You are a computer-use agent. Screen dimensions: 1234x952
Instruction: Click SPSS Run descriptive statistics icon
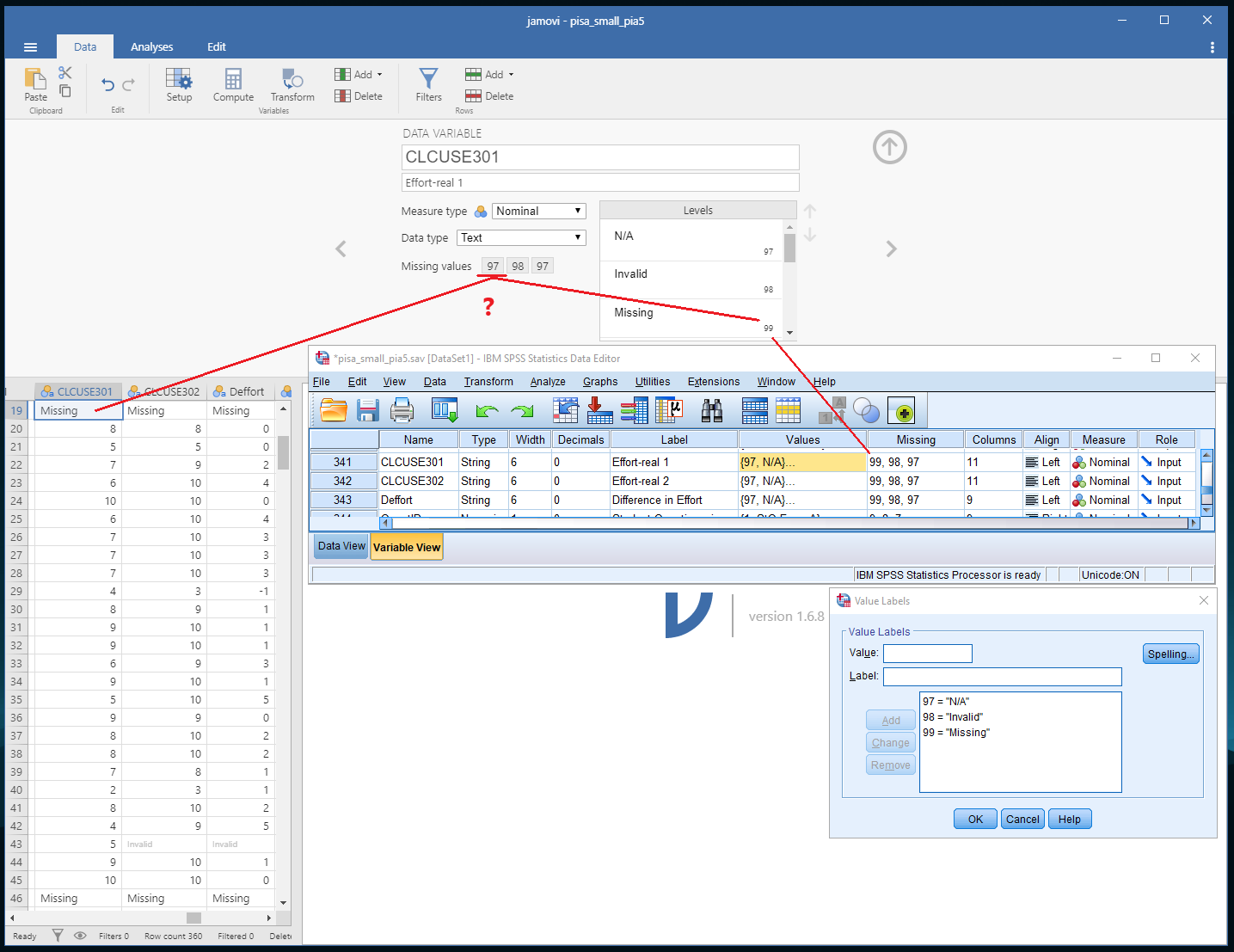pos(669,411)
